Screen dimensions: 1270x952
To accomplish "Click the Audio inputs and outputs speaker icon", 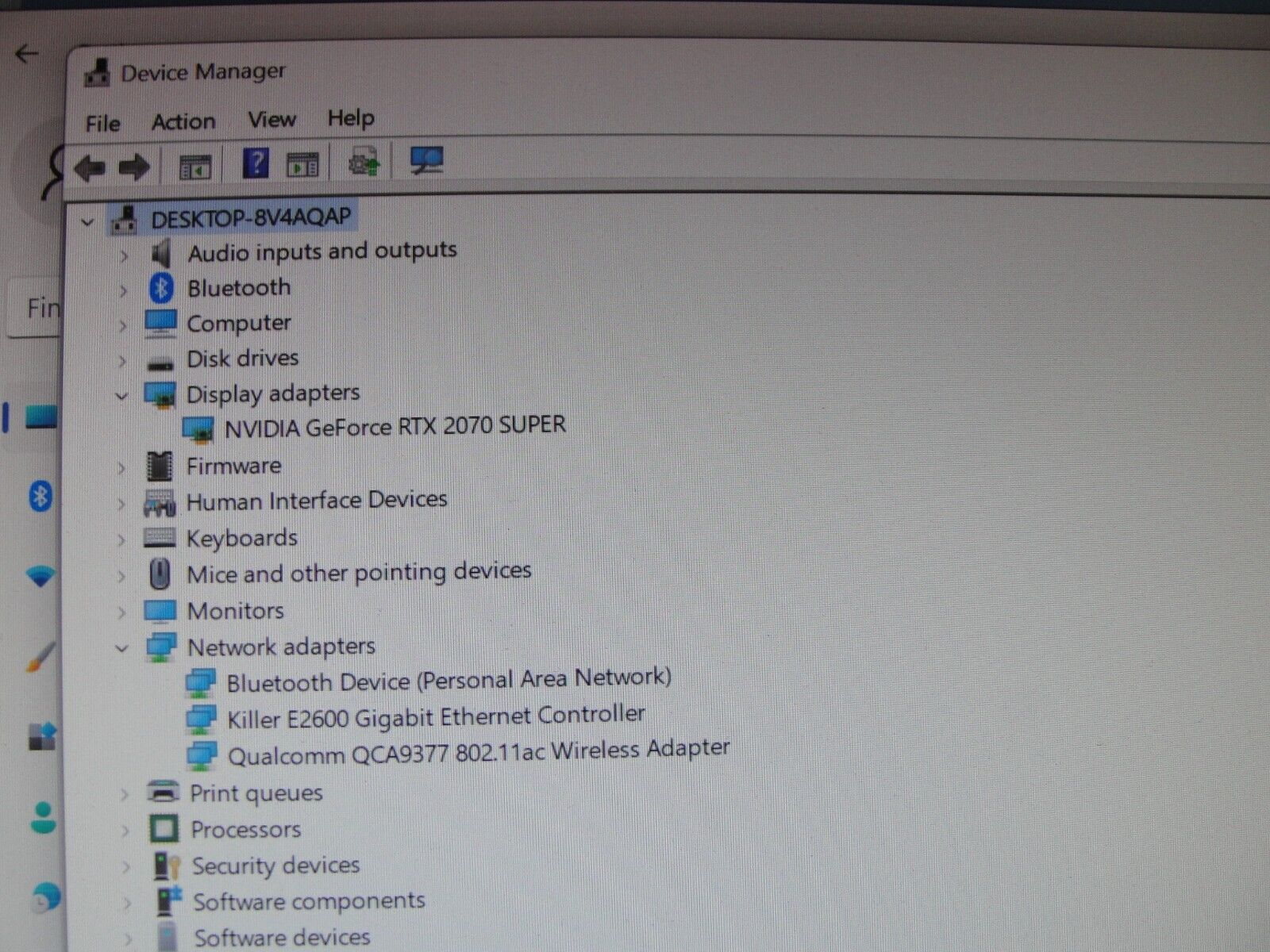I will tap(161, 254).
